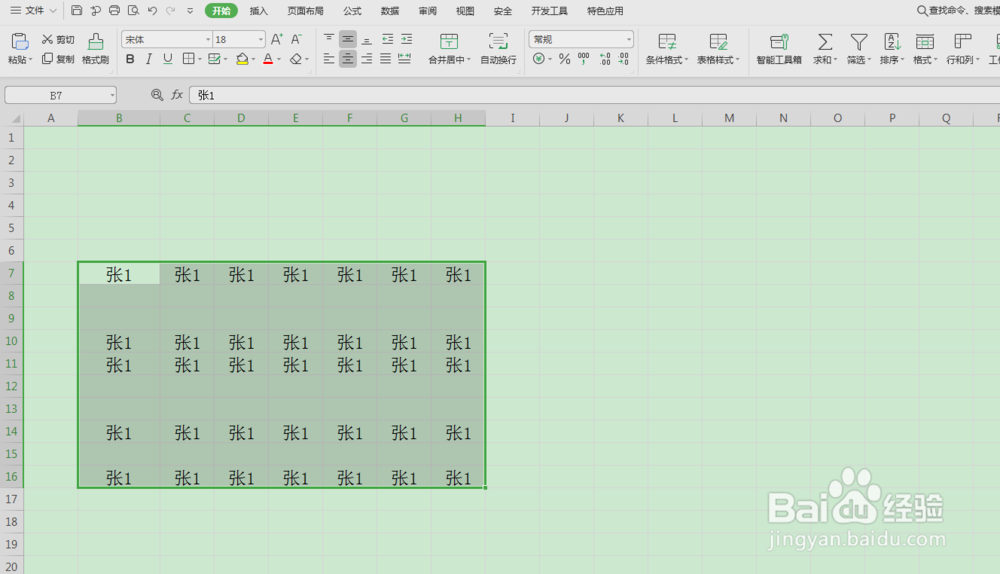
Task: Click the justify alignment icon
Action: (386, 59)
